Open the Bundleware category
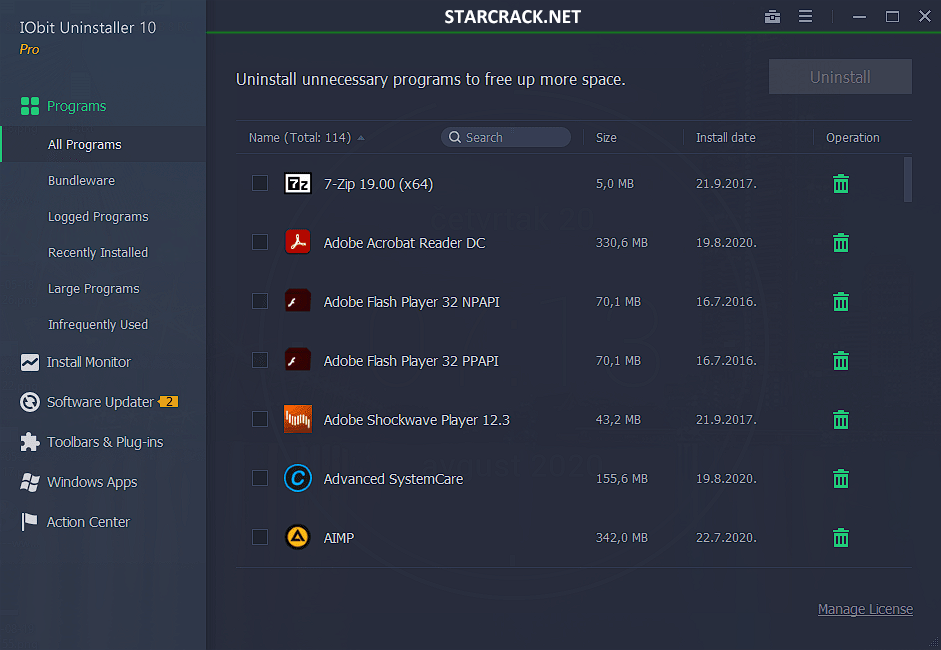This screenshot has width=941, height=650. tap(81, 181)
